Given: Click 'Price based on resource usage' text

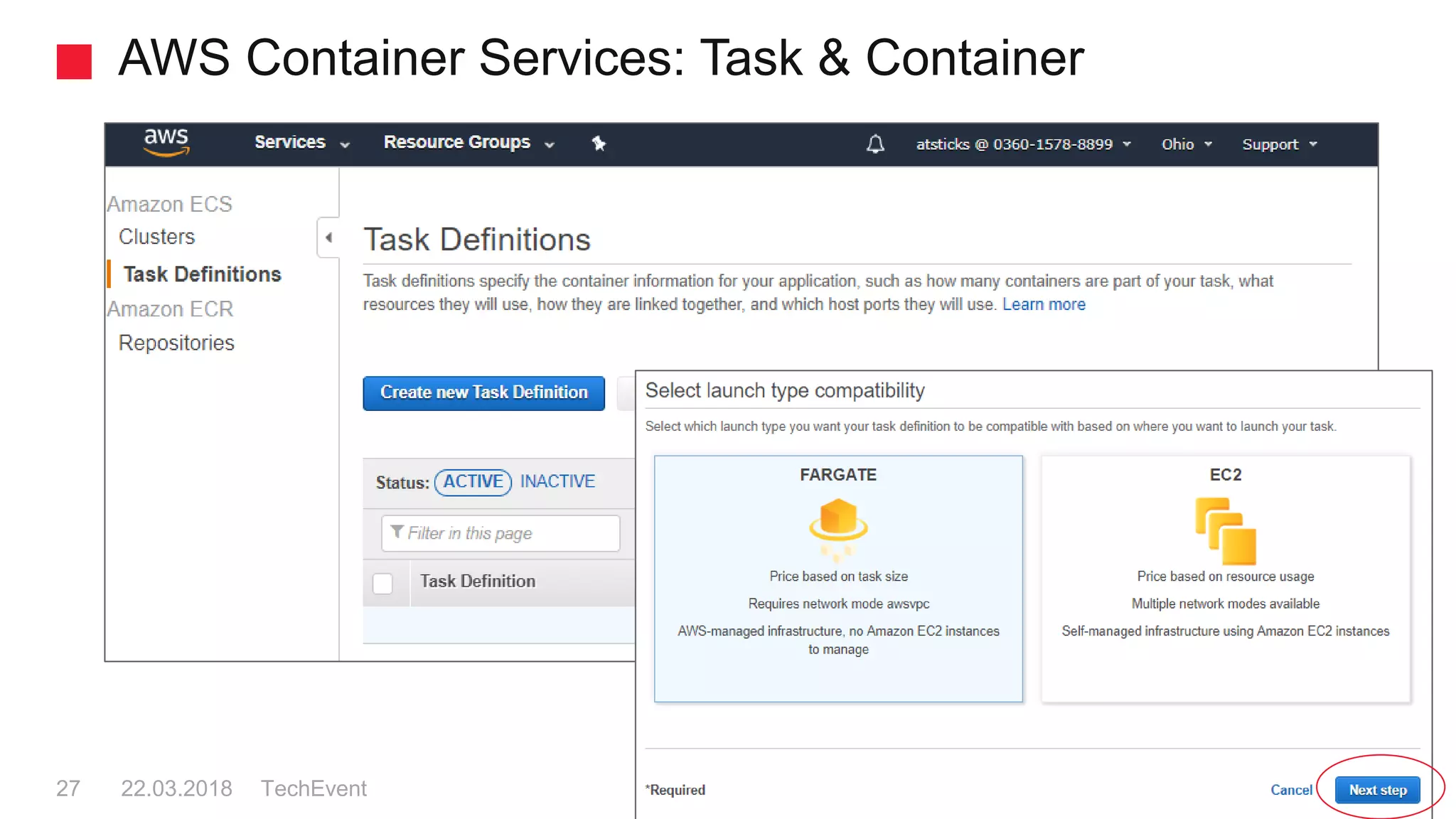Looking at the screenshot, I should pos(1226,577).
